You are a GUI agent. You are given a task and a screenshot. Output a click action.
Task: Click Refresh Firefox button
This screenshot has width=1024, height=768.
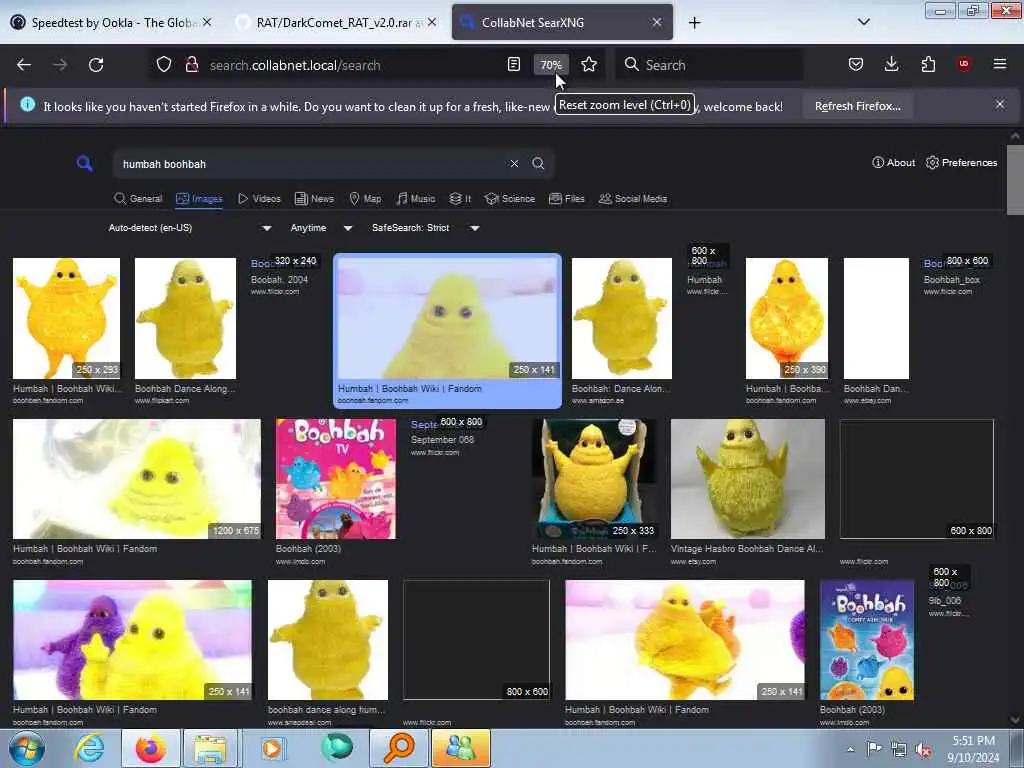tap(857, 106)
